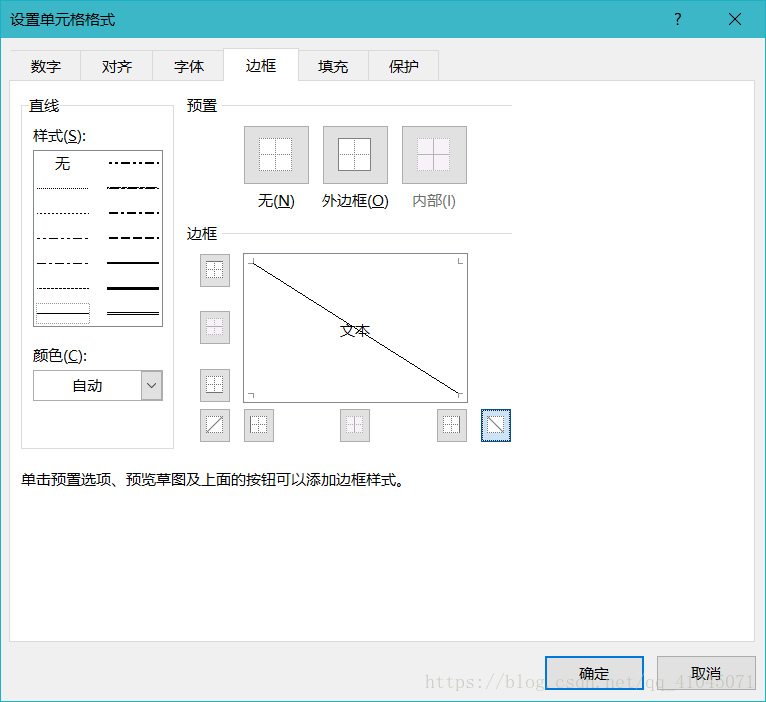Toggle the diagonal-up border button

[215, 425]
